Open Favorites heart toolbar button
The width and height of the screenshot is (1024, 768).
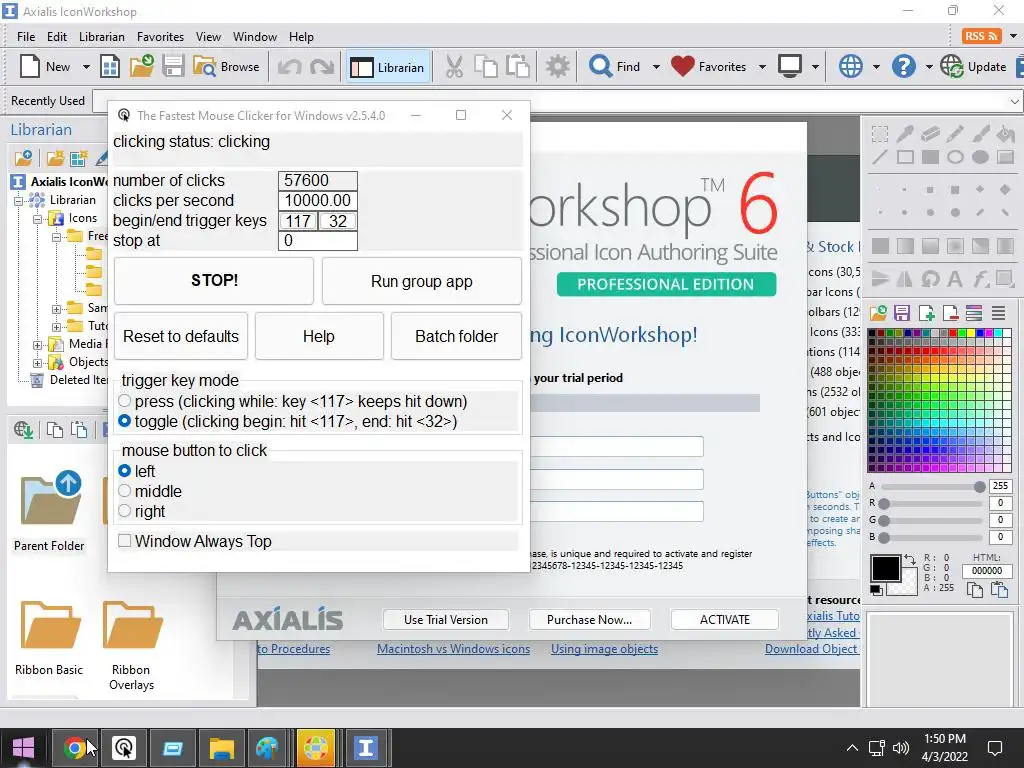[708, 67]
